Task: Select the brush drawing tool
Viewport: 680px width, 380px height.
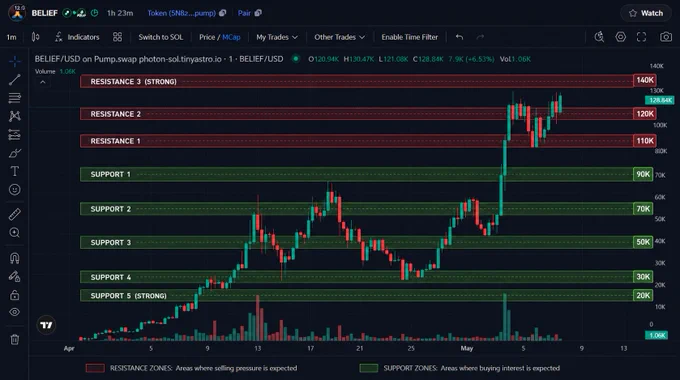Action: (15, 153)
